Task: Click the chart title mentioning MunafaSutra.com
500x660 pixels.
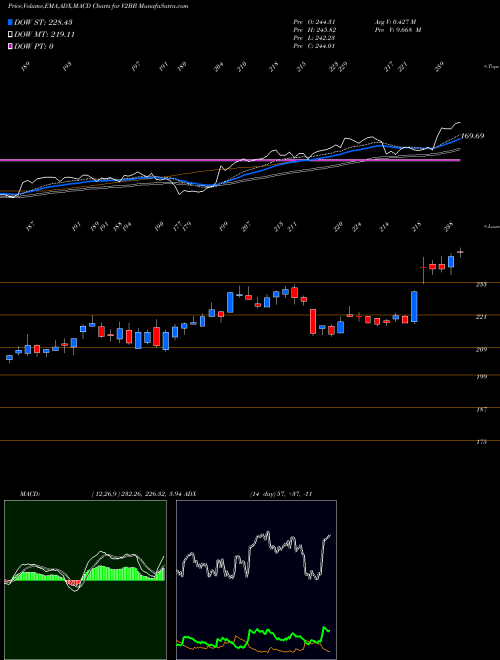Action: click(x=98, y=6)
